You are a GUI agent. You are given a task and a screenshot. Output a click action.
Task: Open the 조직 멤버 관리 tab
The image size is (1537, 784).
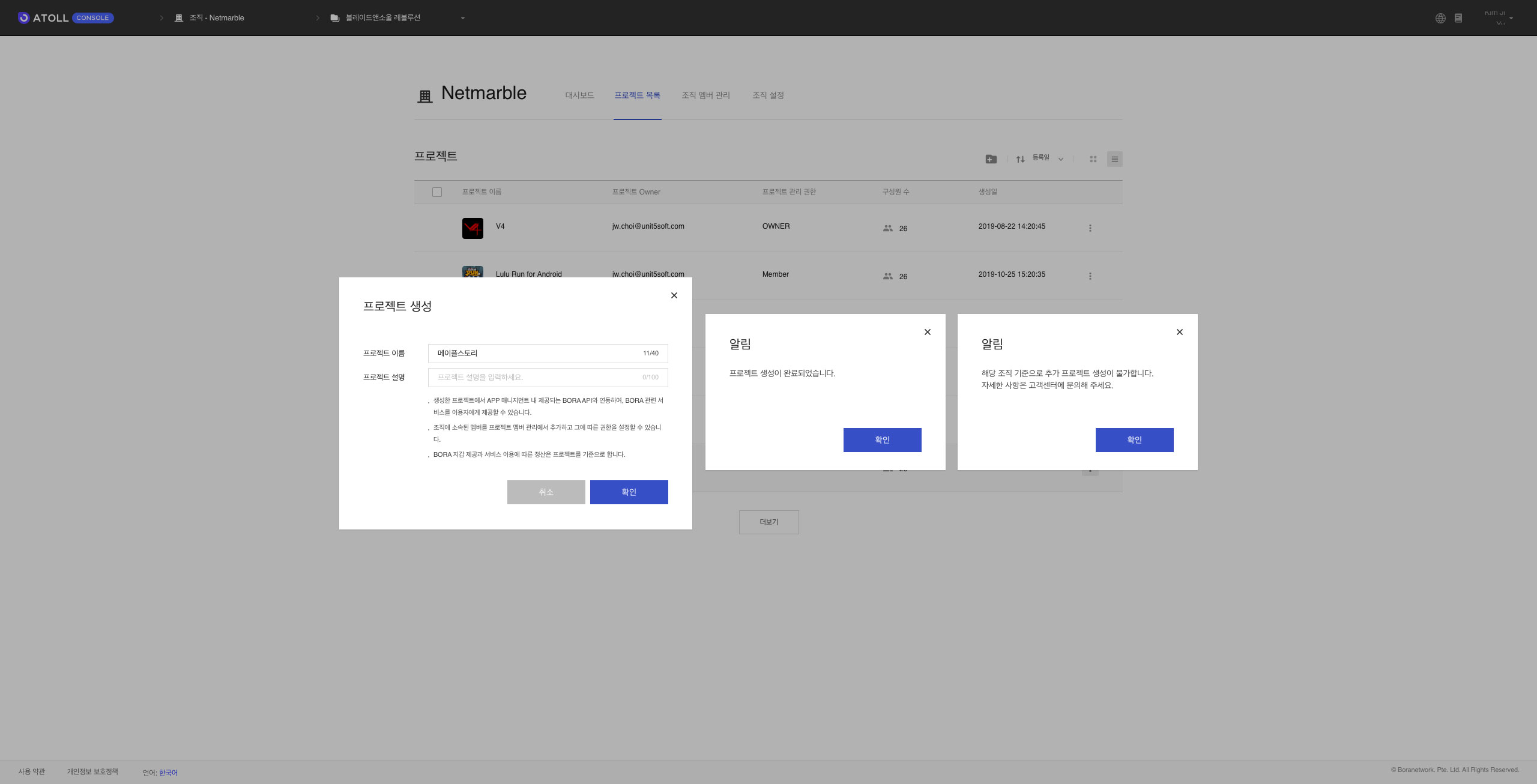tap(705, 95)
